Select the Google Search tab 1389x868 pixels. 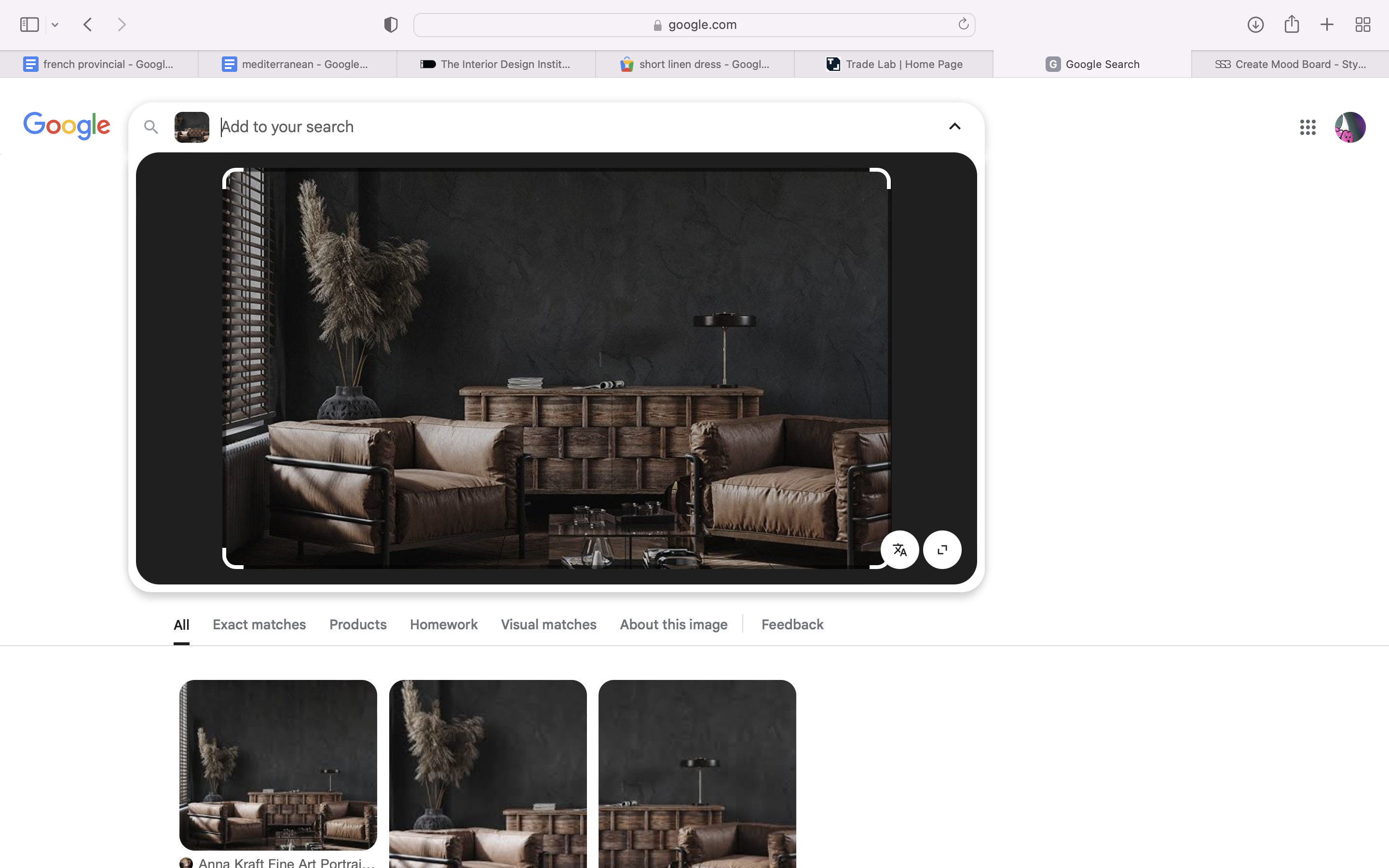[x=1092, y=64]
